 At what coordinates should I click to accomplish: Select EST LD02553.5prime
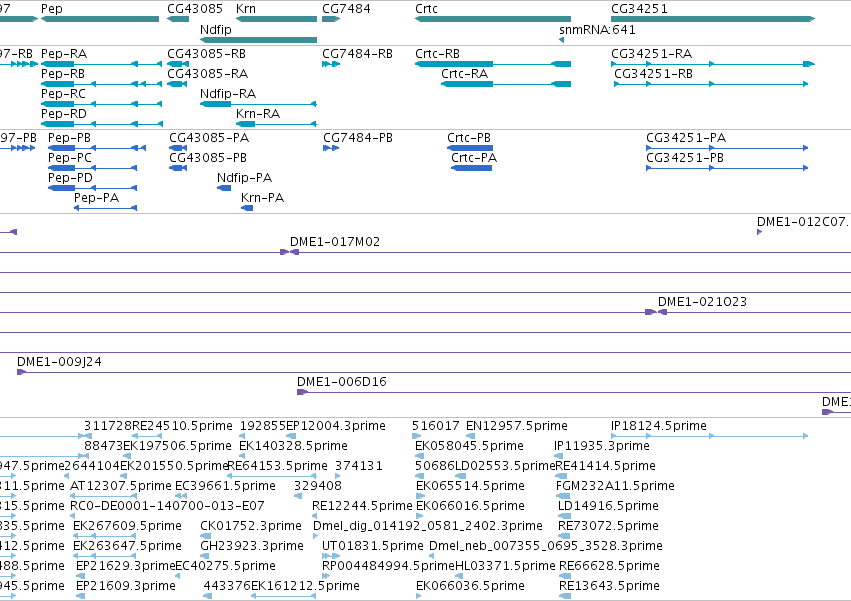[x=462, y=476]
